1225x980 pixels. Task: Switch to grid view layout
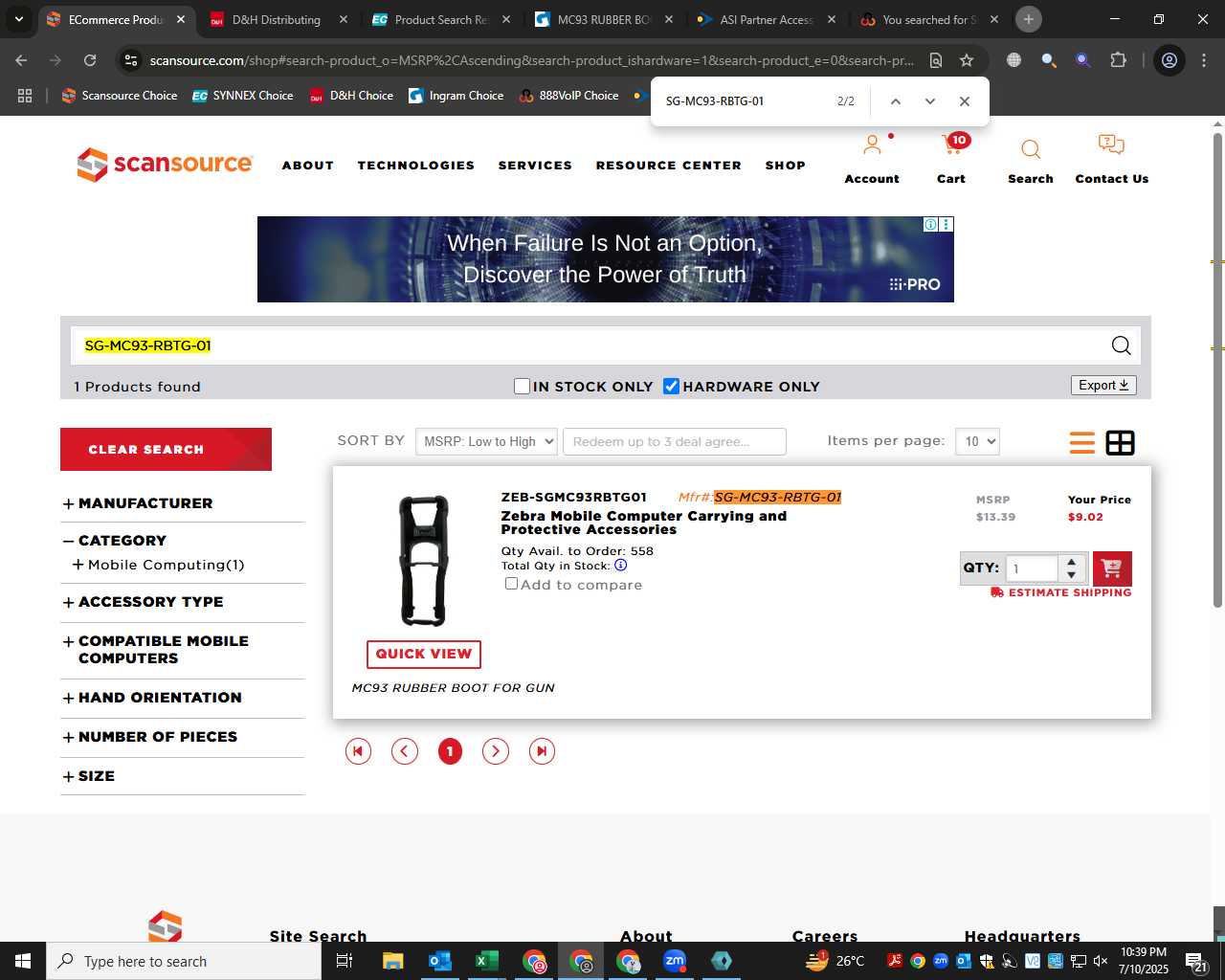[x=1120, y=442]
